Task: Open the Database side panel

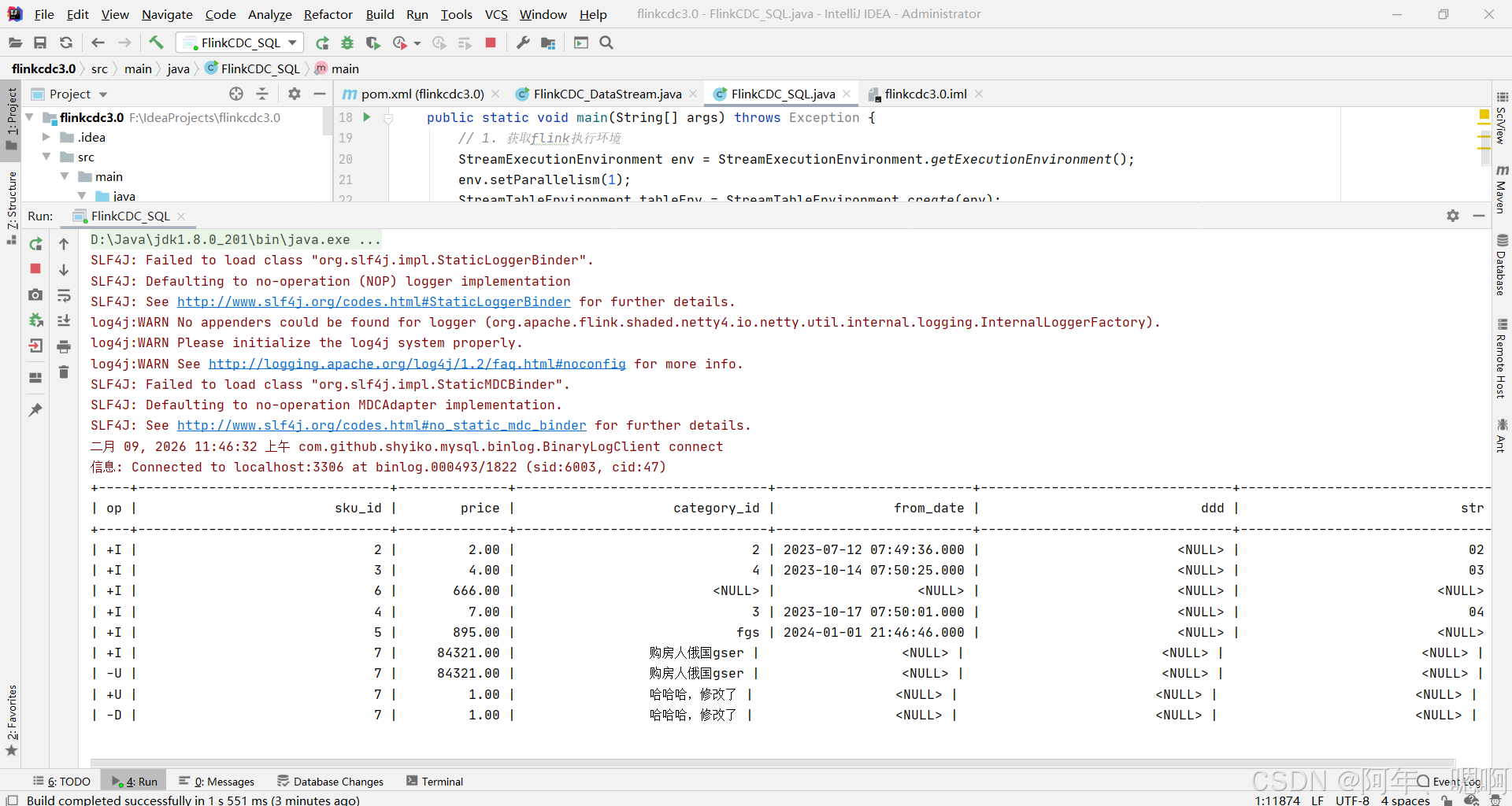Action: click(x=1502, y=264)
